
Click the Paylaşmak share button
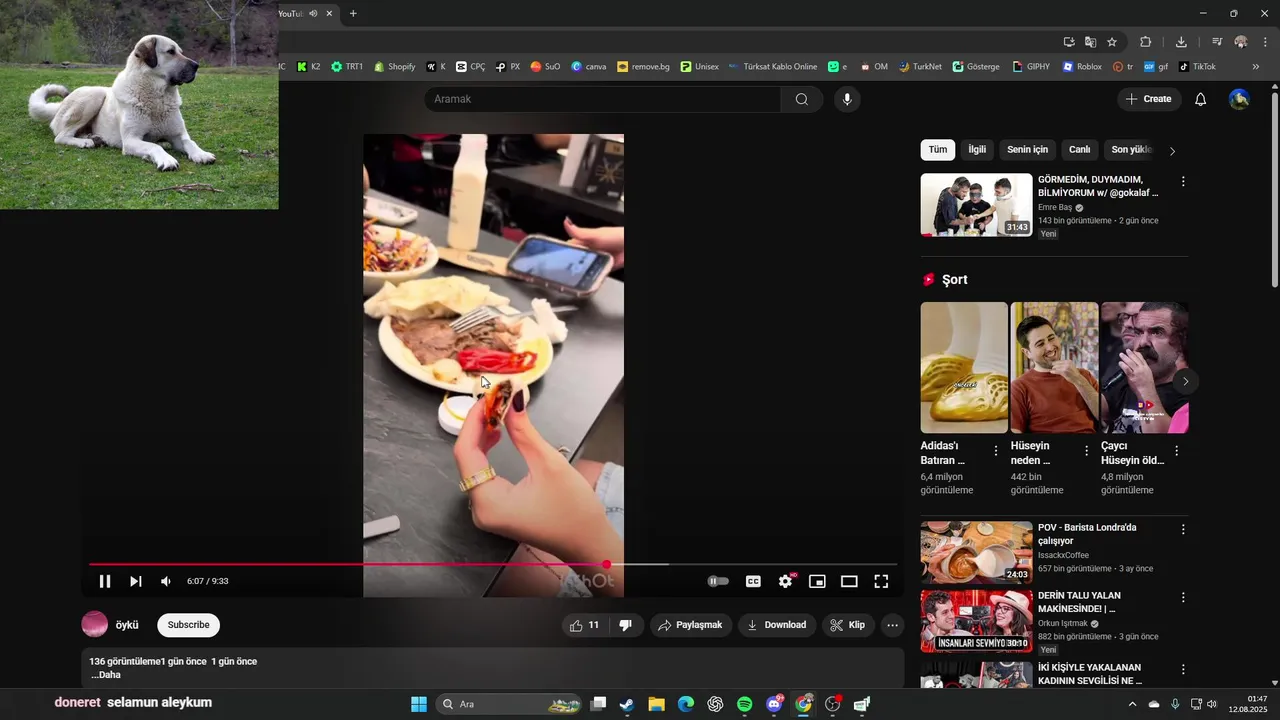click(x=691, y=625)
